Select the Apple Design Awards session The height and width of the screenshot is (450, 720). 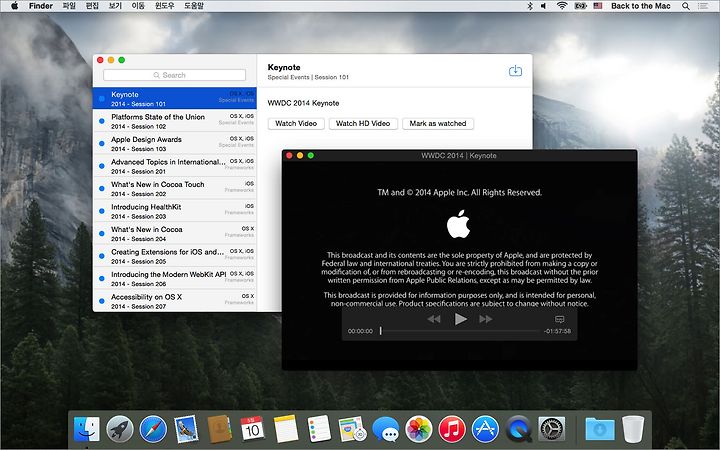pos(174,143)
